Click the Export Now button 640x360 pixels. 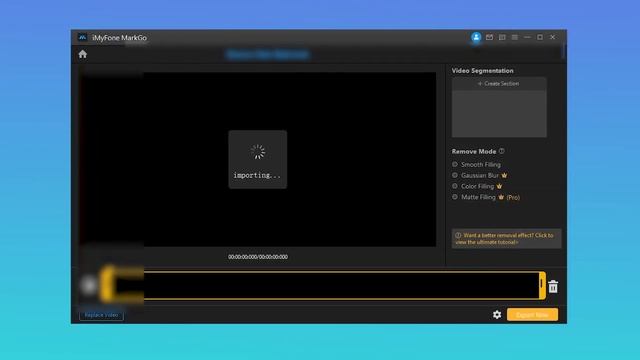point(532,315)
